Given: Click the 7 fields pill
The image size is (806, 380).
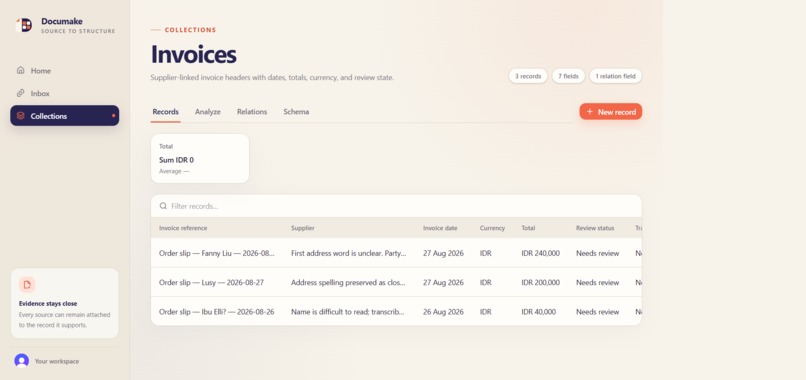Looking at the screenshot, I should pyautogui.click(x=569, y=76).
